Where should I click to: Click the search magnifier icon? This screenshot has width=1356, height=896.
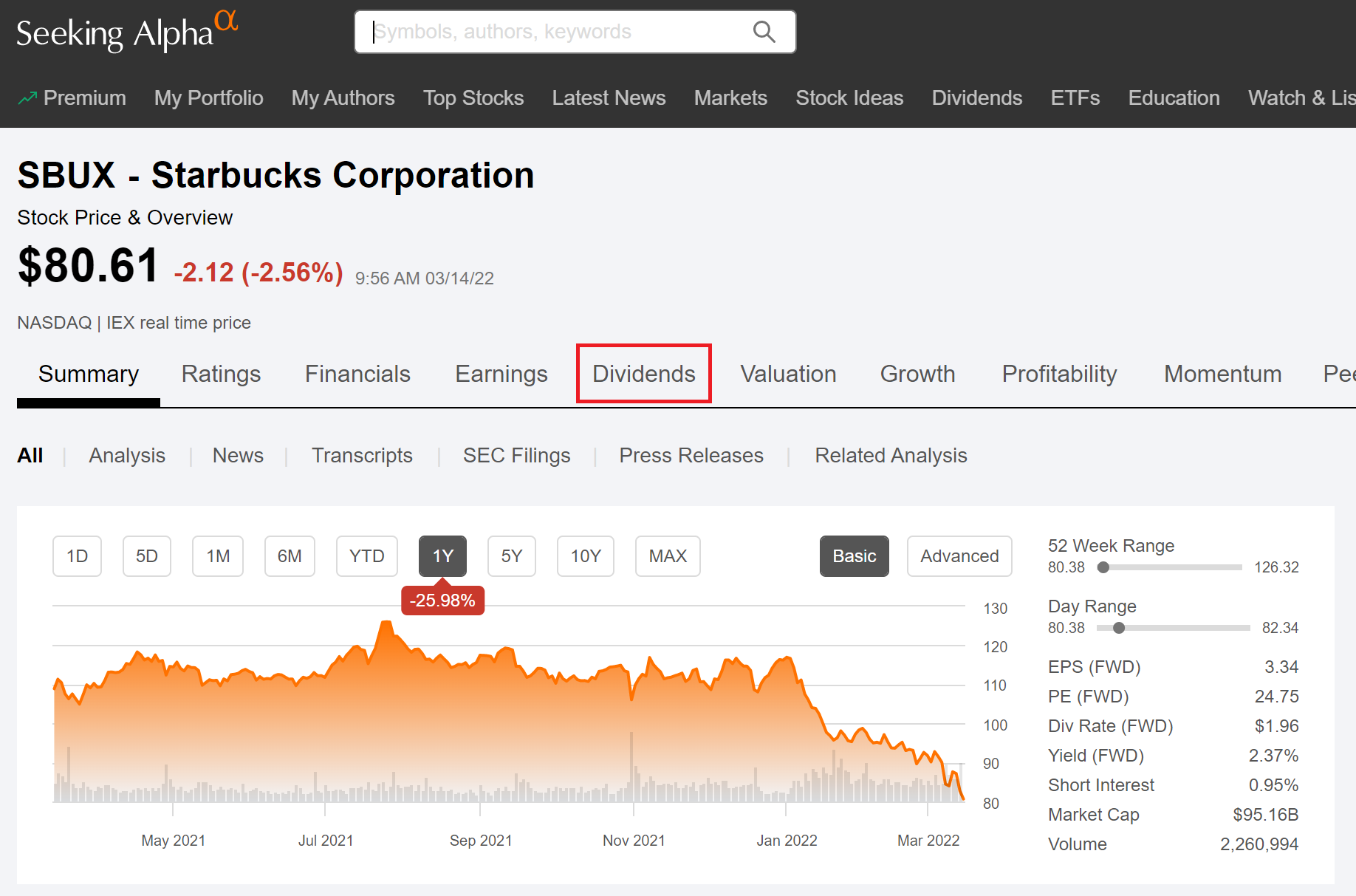764,32
